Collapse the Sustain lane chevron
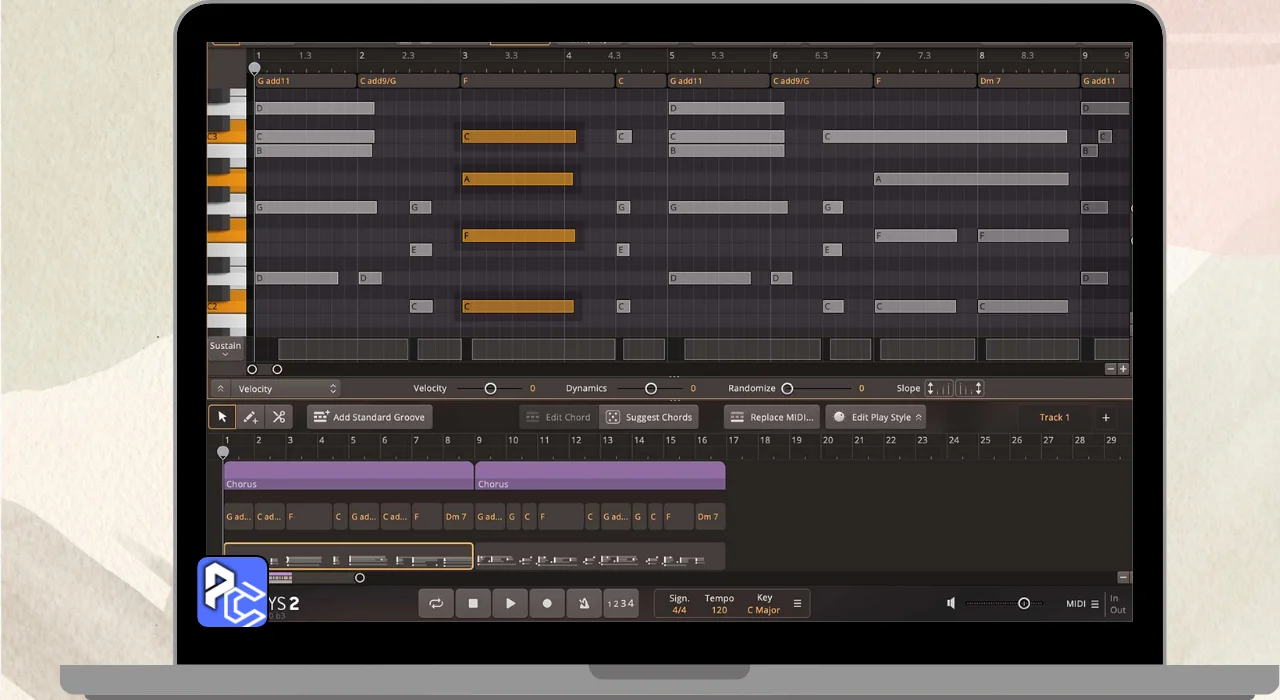The image size is (1280, 700). tap(225, 355)
